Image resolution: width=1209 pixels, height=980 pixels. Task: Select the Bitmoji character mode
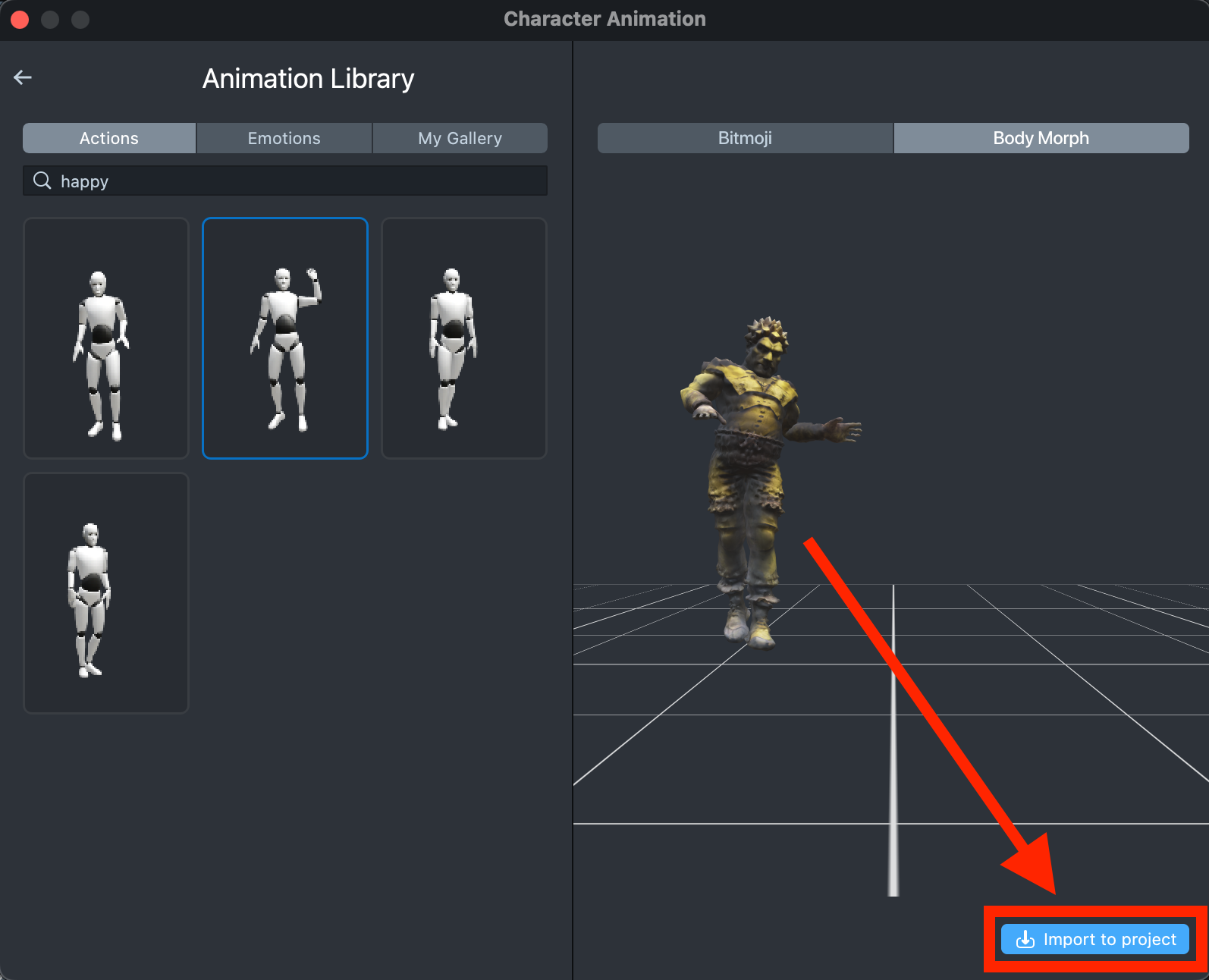point(745,138)
